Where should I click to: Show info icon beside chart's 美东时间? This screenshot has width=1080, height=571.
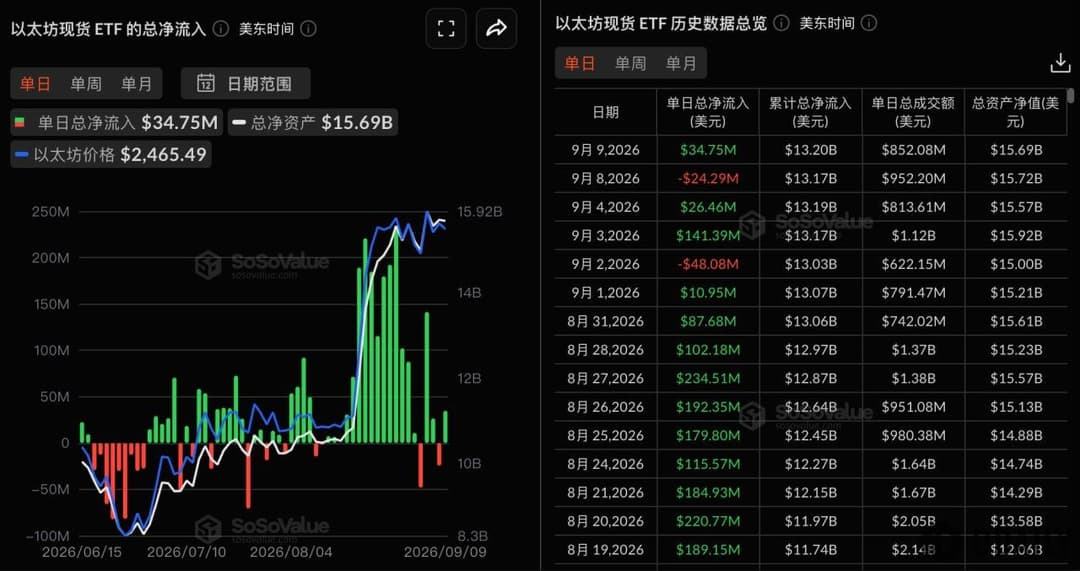click(309, 29)
